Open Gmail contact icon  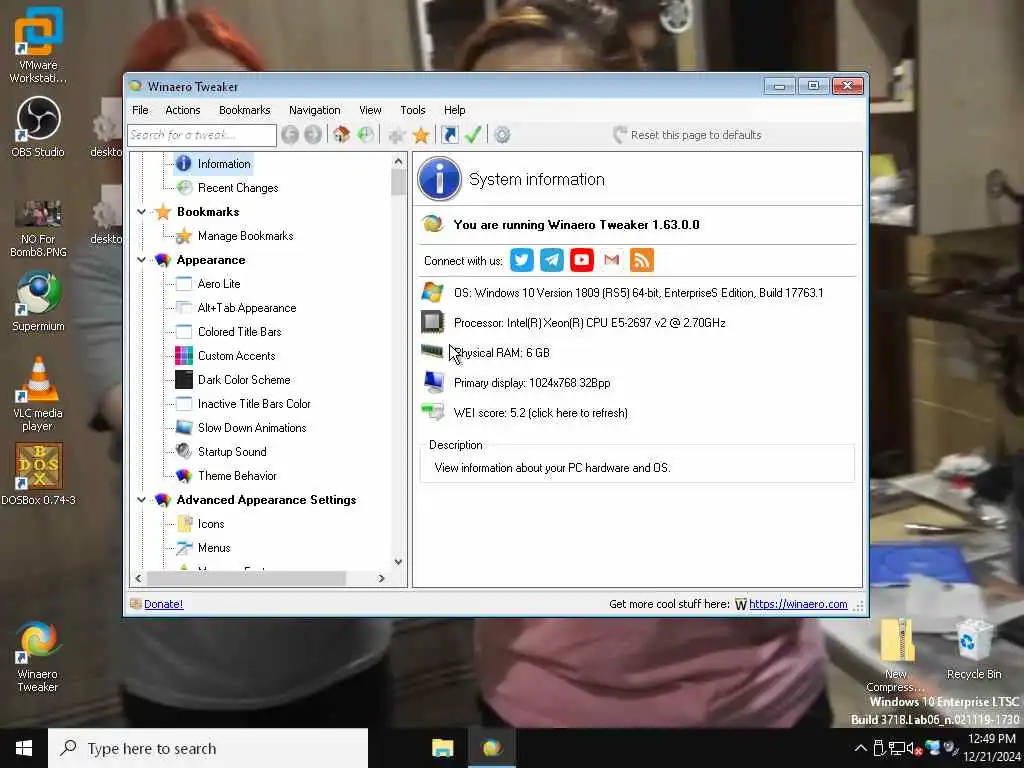611,260
